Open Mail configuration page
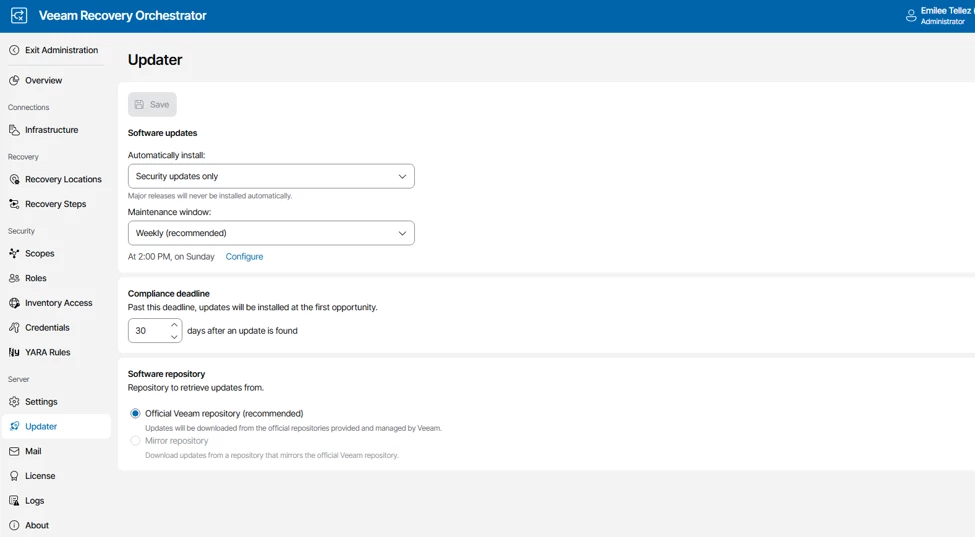The image size is (975, 537). (x=56, y=451)
